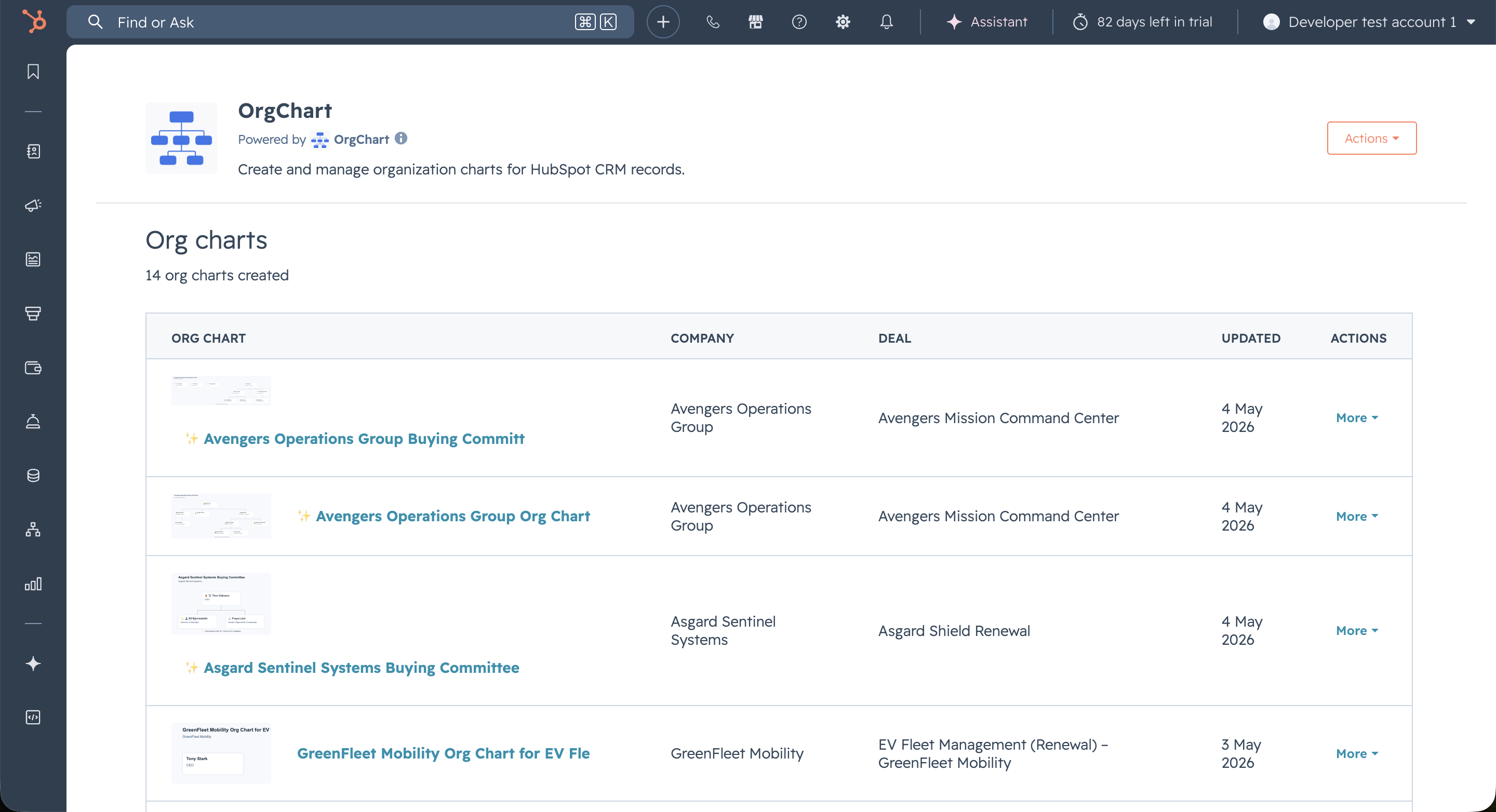Open the Notifications bell icon

coord(886,22)
